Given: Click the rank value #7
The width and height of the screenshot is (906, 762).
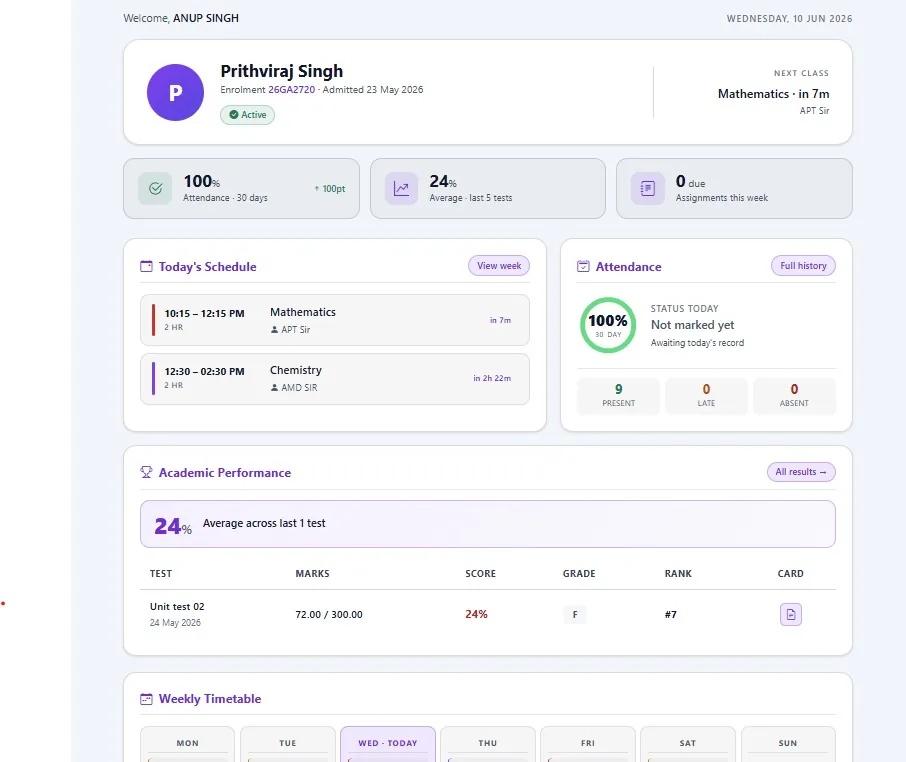Looking at the screenshot, I should 670,615.
